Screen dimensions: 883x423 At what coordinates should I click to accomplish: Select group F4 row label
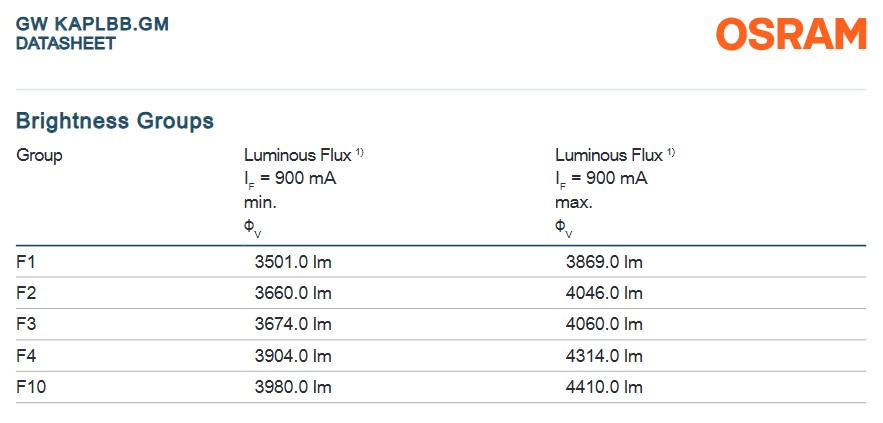(x=26, y=357)
